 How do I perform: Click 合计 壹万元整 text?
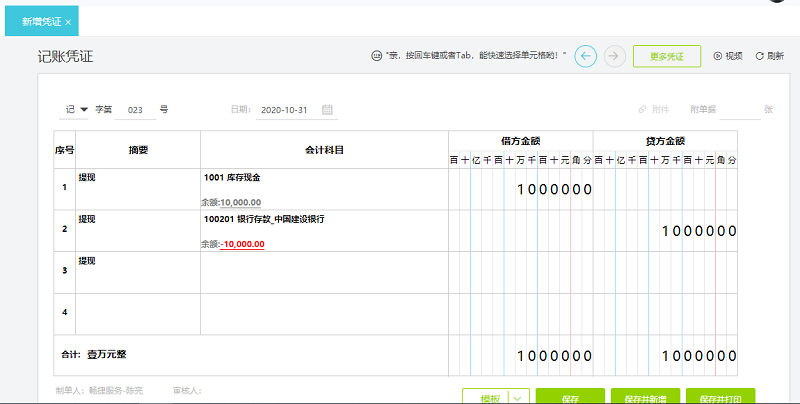click(94, 355)
